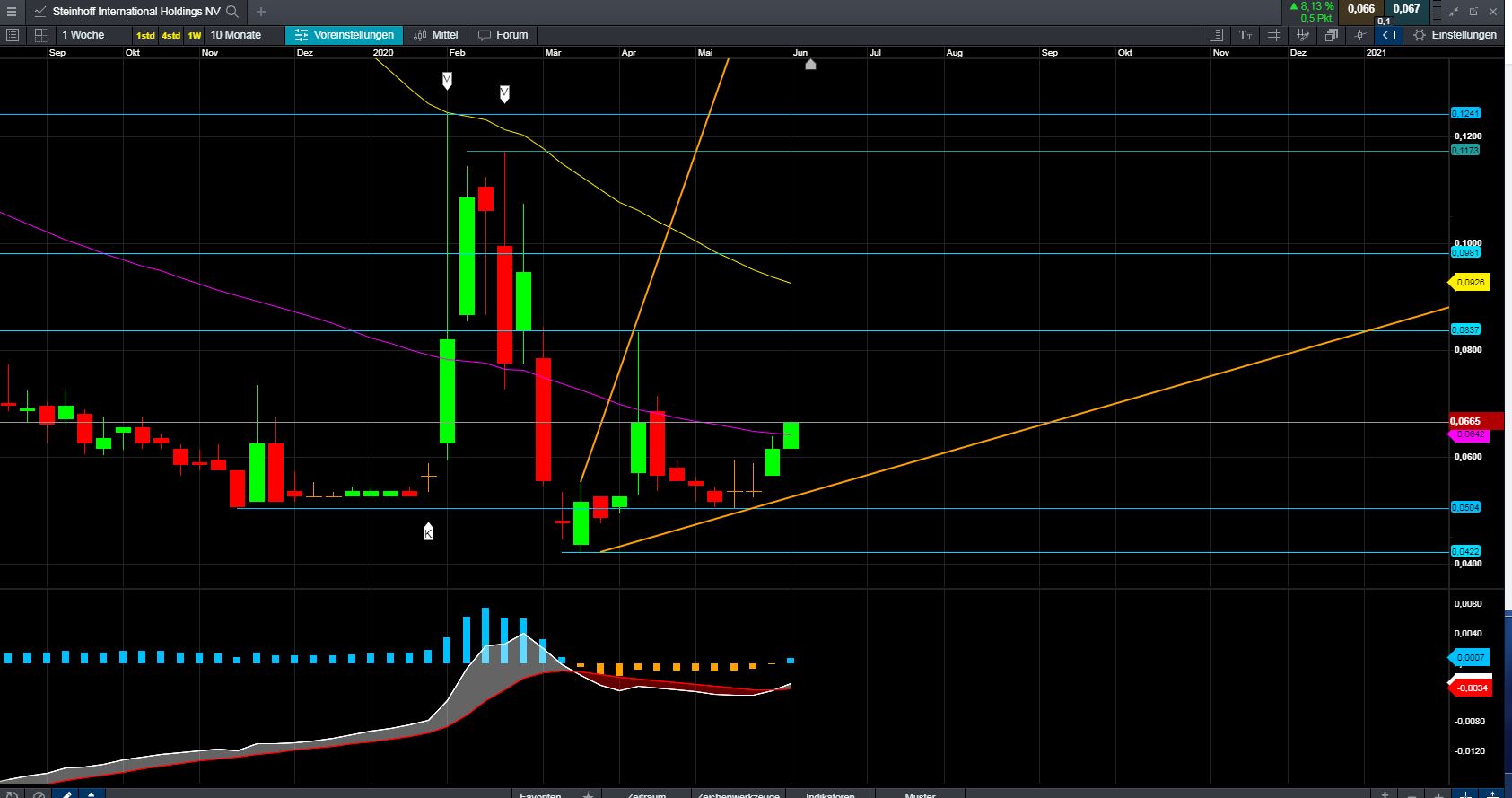Open the Indikatoren tab at bottom
The width and height of the screenshot is (1512, 798).
click(x=830, y=794)
